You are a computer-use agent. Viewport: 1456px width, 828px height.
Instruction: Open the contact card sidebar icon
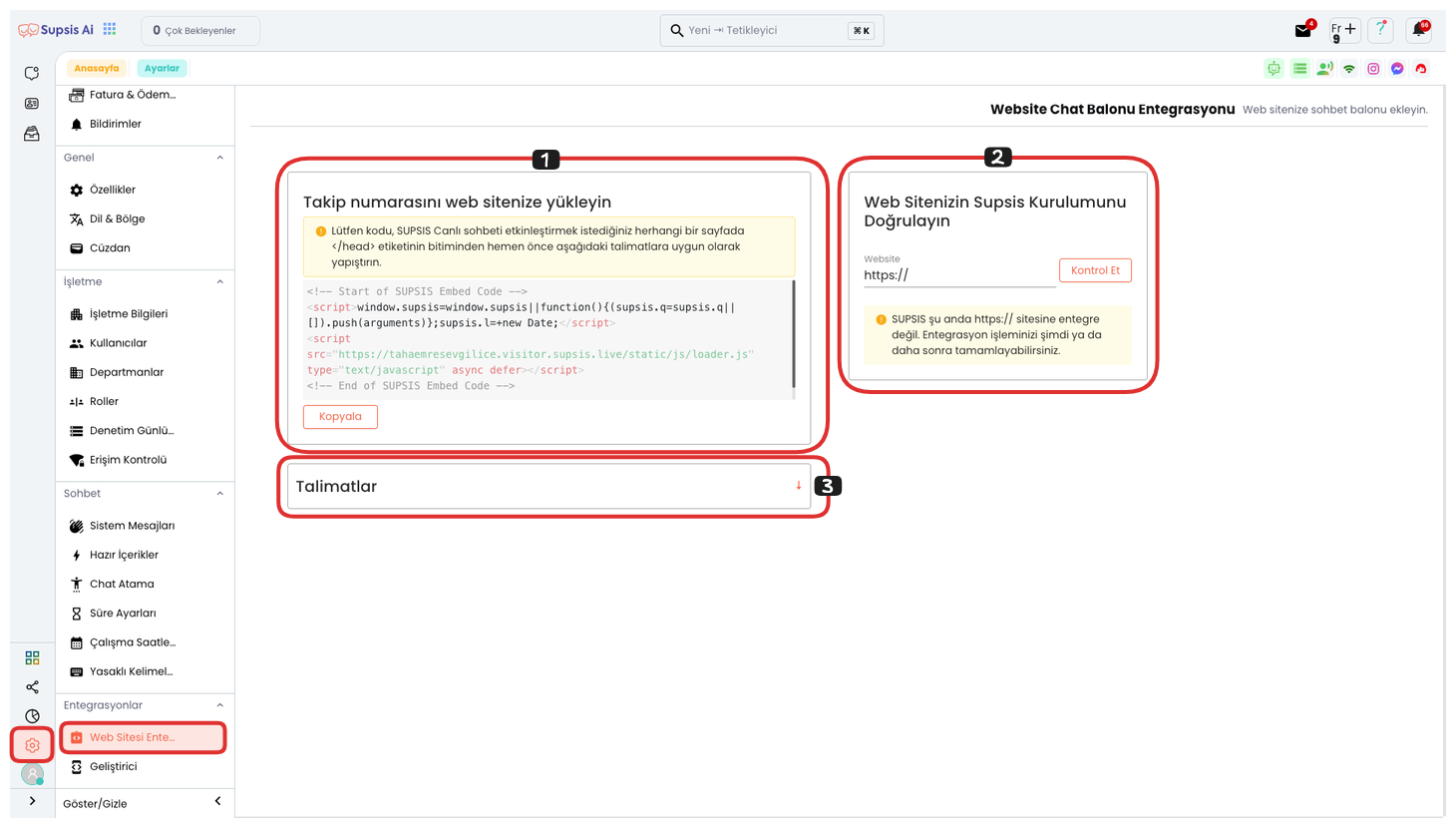tap(32, 104)
